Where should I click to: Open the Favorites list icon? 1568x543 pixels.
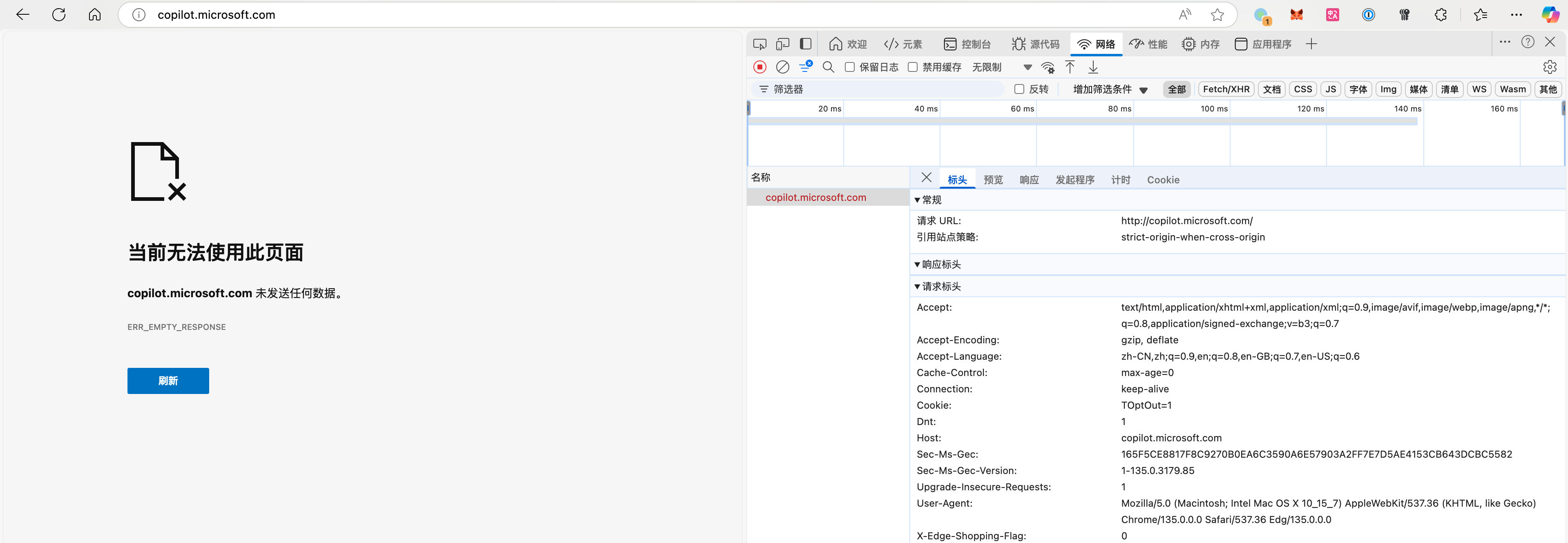click(1481, 15)
